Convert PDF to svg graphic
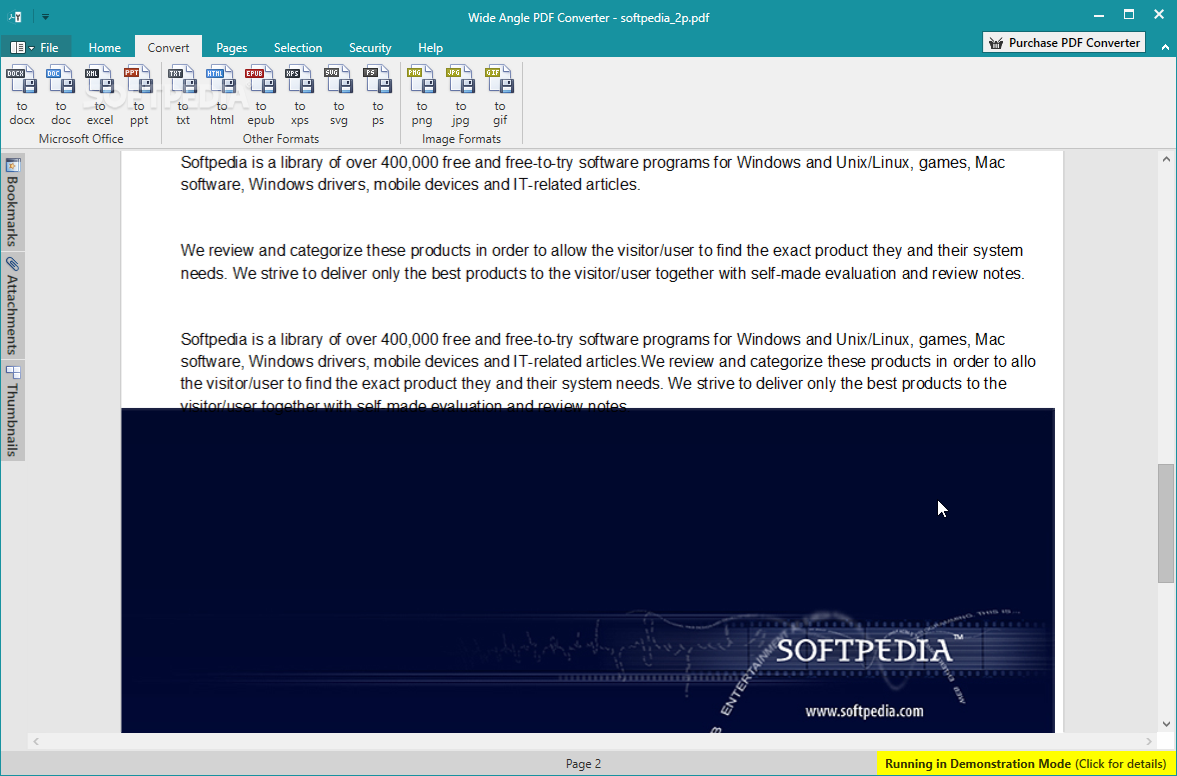This screenshot has width=1177, height=776. [339, 95]
